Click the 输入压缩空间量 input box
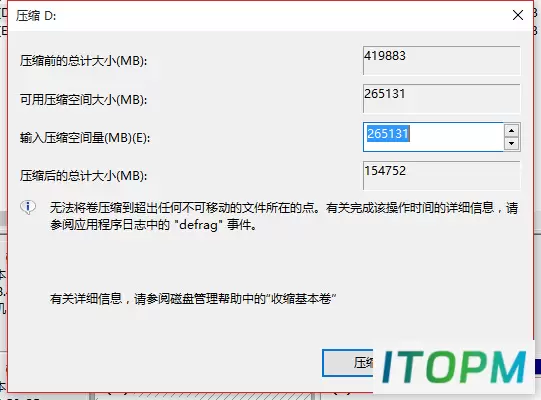The height and width of the screenshot is (400, 541). (x=433, y=137)
